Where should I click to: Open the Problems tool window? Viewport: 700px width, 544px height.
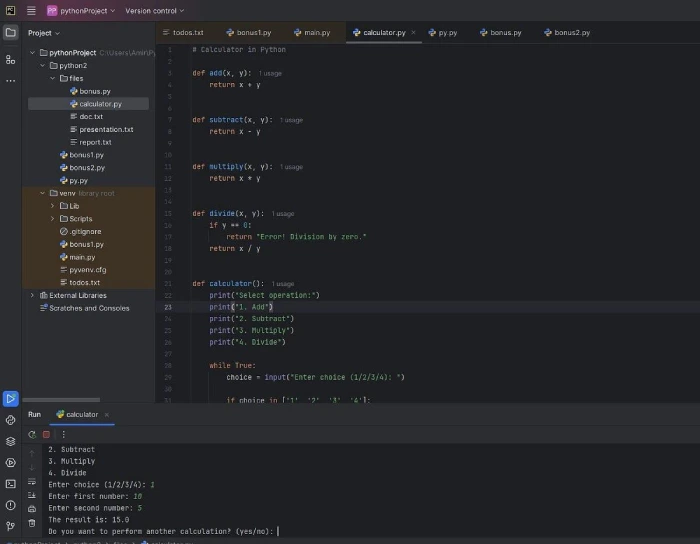[x=10, y=505]
